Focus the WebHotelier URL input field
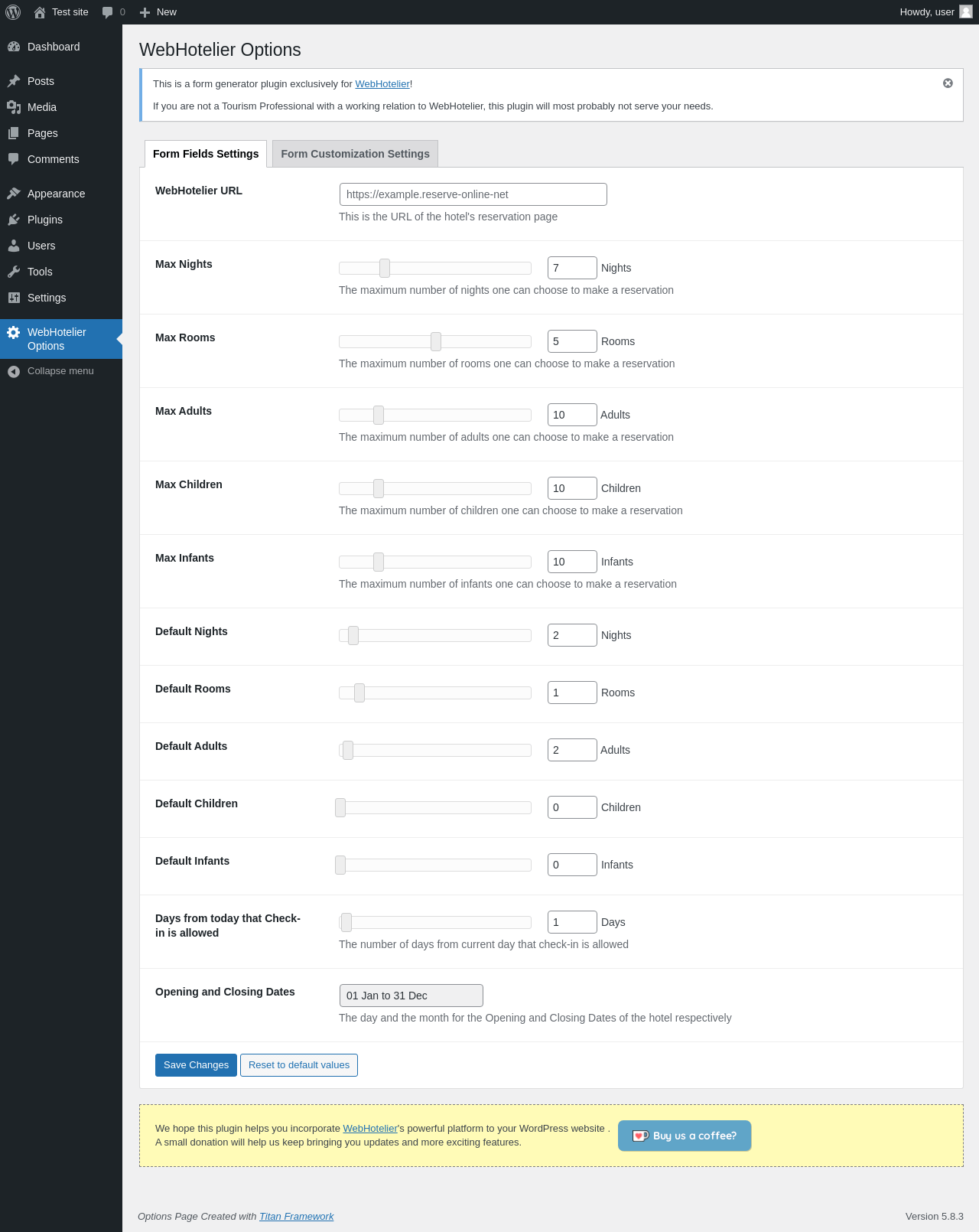 (473, 194)
